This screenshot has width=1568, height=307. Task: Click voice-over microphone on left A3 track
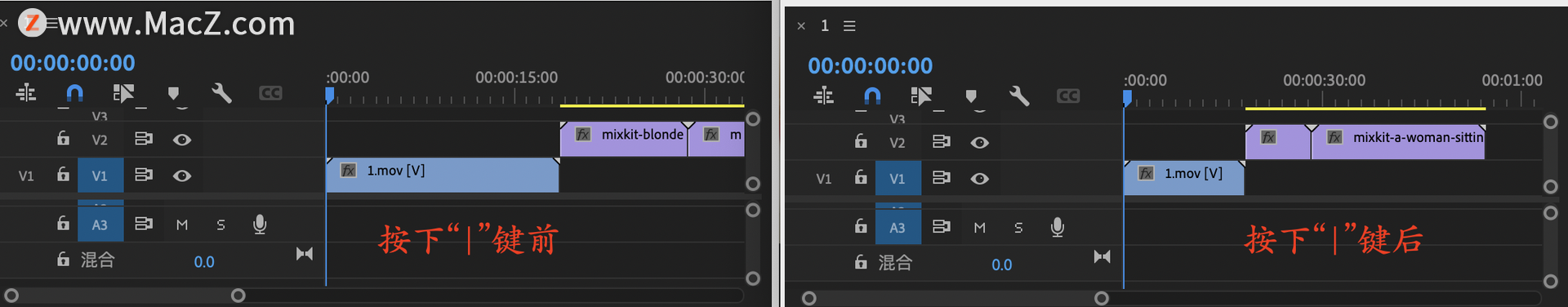(260, 225)
